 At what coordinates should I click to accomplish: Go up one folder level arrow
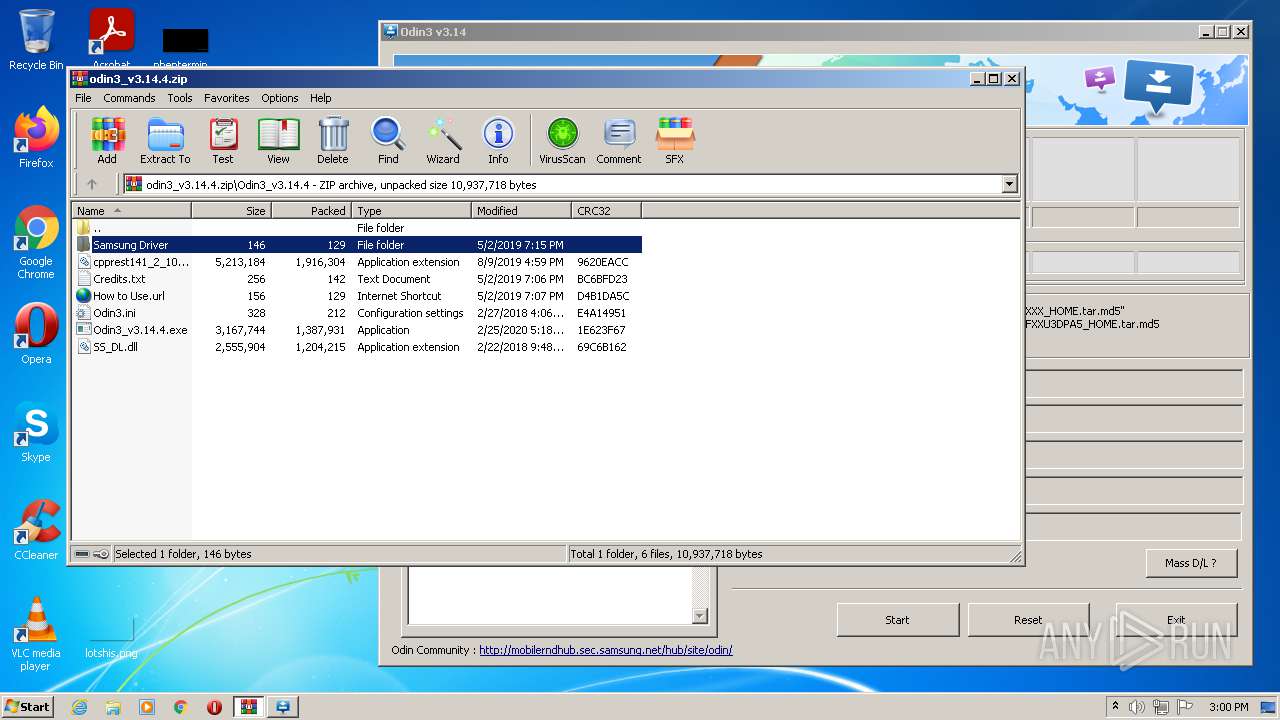click(x=92, y=184)
